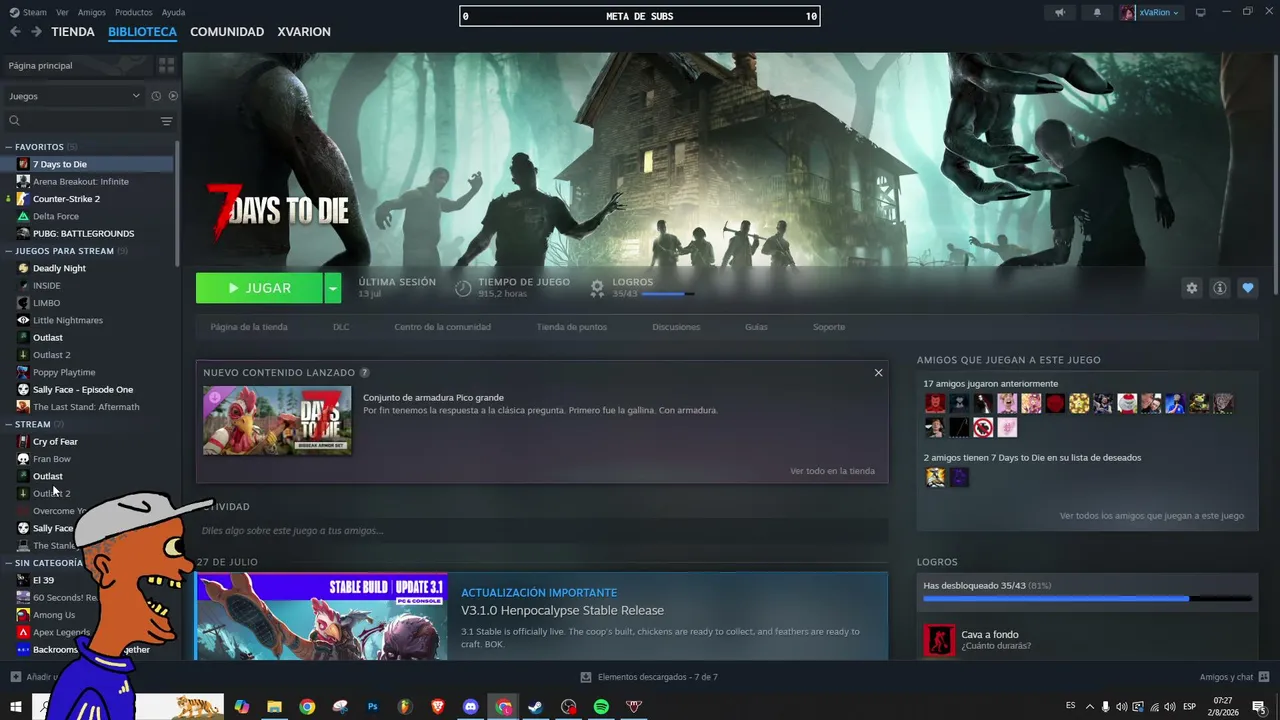Open the Soporte link

click(x=829, y=327)
